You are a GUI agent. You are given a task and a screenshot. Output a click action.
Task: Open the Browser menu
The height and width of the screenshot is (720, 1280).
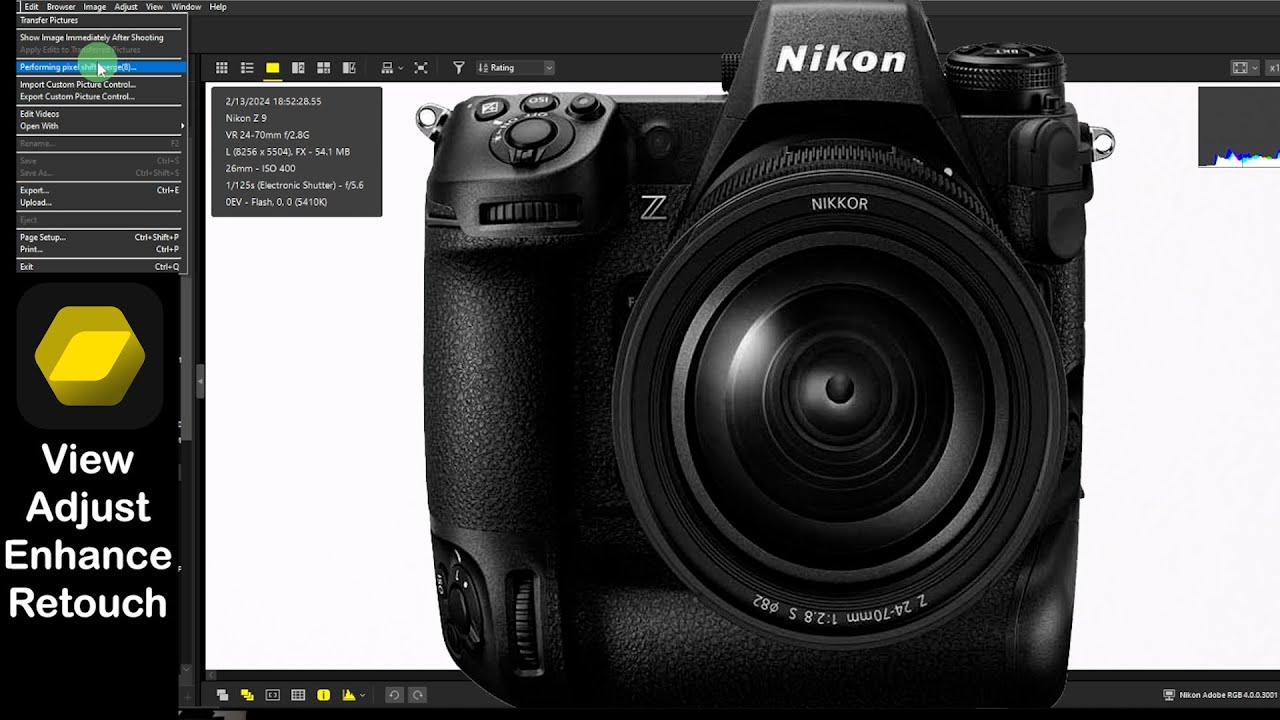61,6
